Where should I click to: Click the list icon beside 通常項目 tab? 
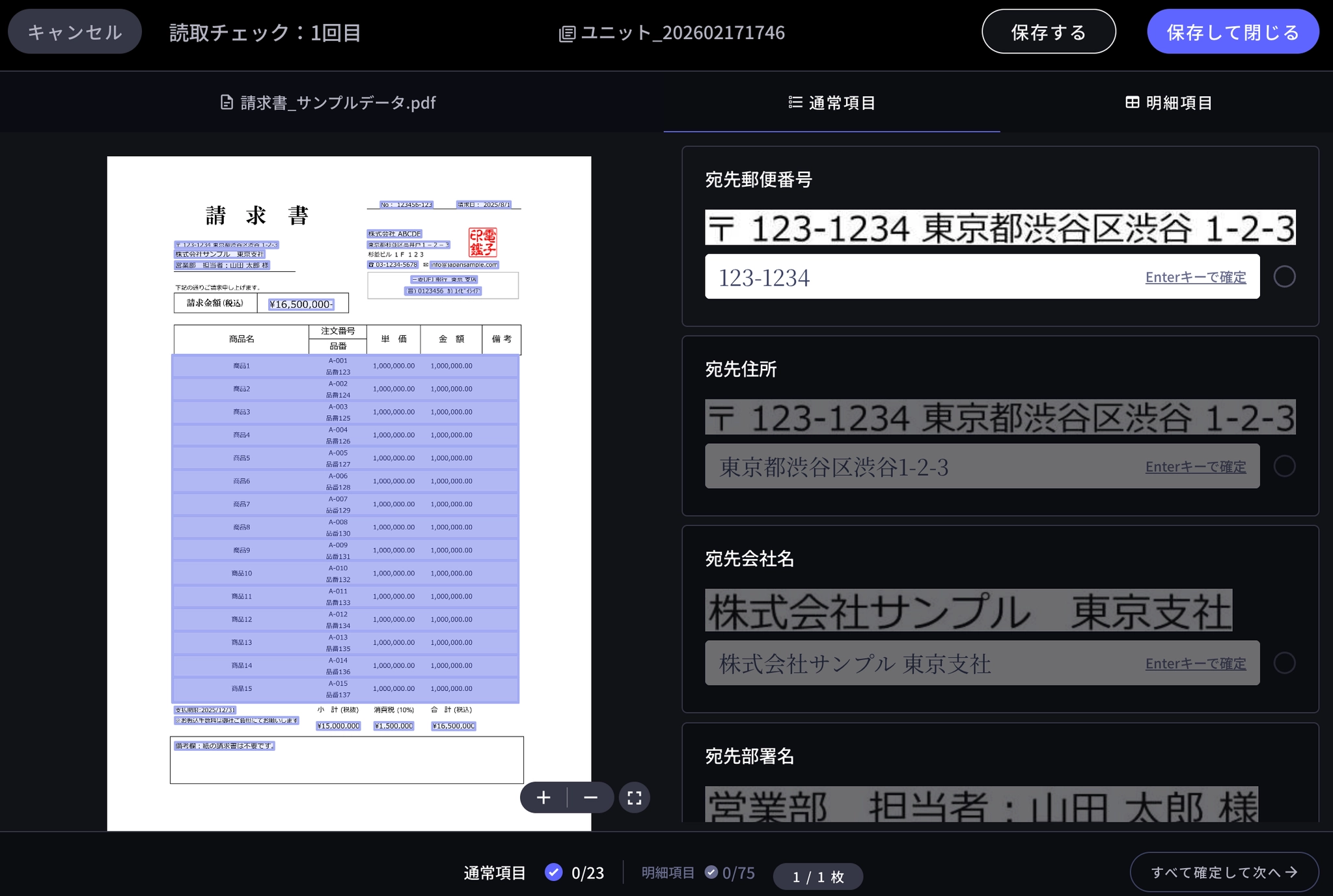(795, 102)
